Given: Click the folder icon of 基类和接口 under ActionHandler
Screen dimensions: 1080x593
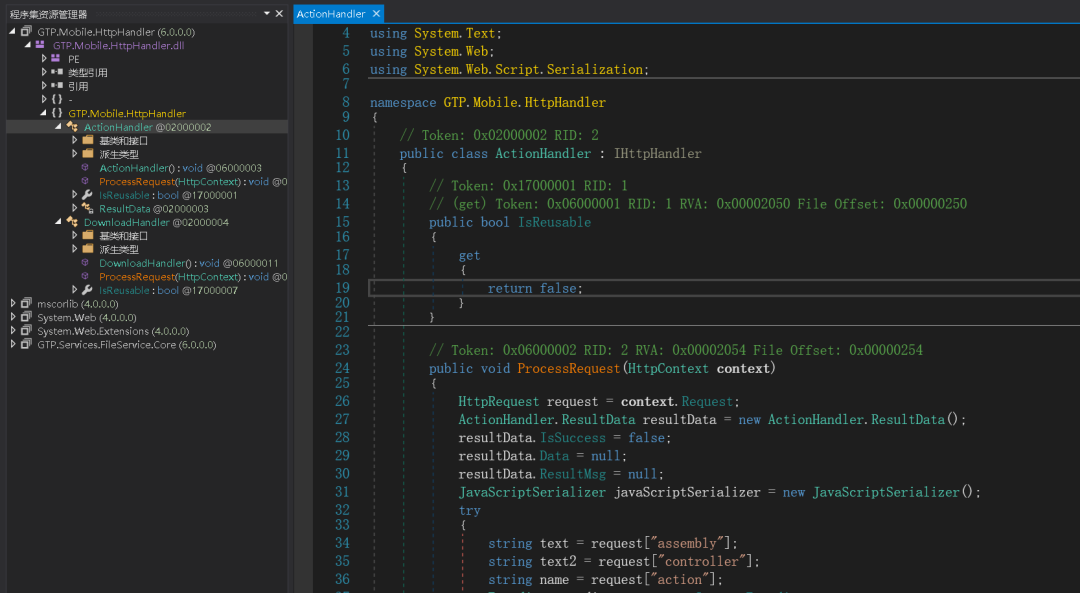Looking at the screenshot, I should pyautogui.click(x=88, y=140).
